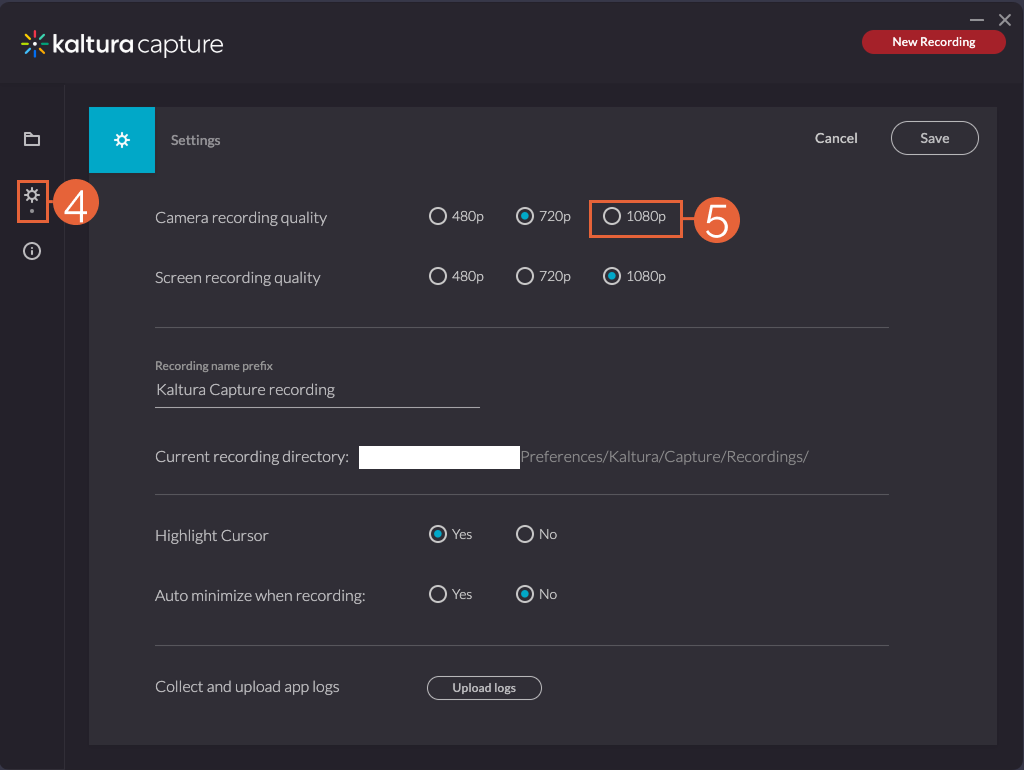The width and height of the screenshot is (1025, 770).
Task: Set Auto minimize when recording to No
Action: click(x=525, y=594)
